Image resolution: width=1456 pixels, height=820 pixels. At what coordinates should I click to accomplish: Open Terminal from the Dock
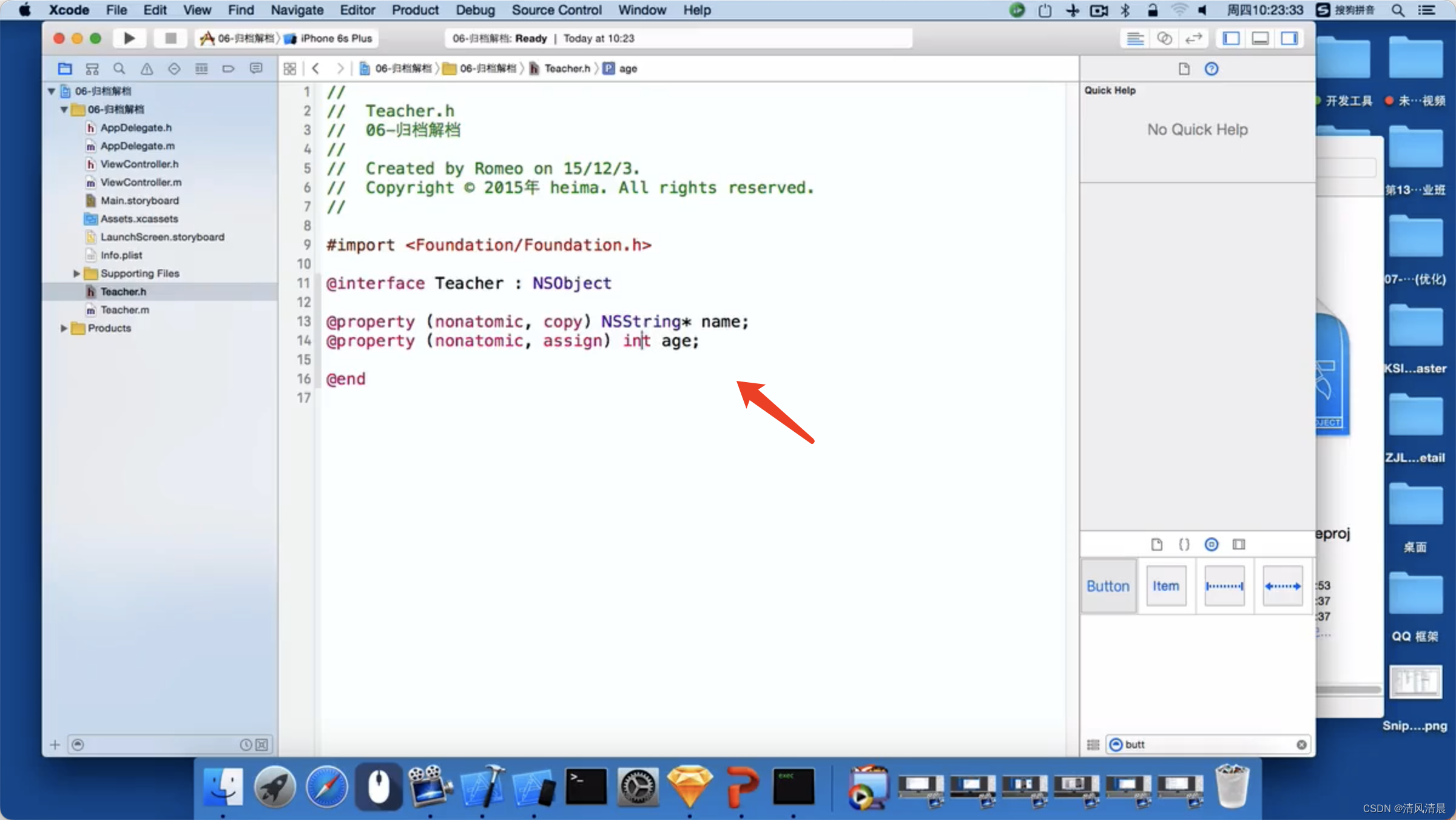tap(585, 787)
